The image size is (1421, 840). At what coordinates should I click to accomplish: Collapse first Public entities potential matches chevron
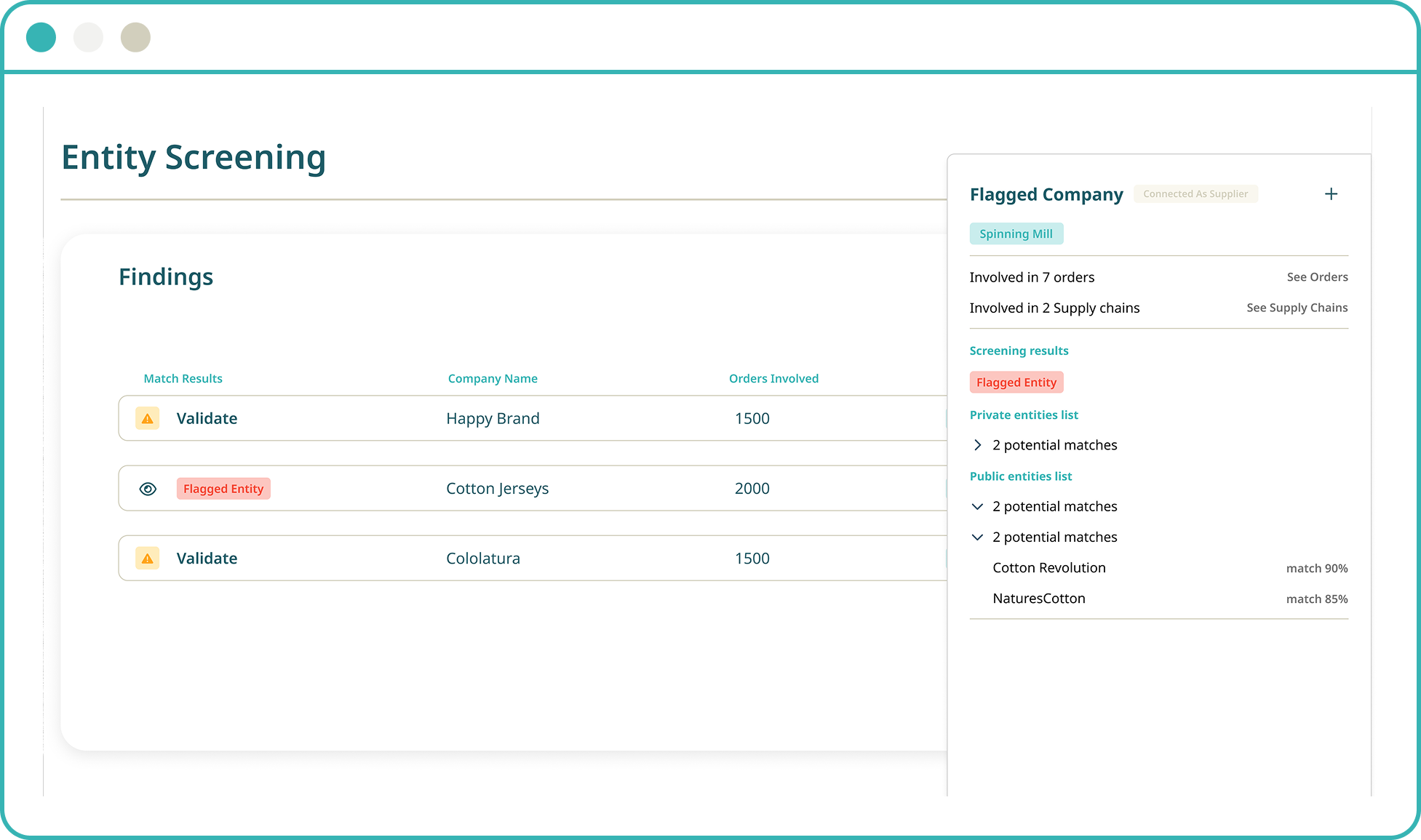(977, 507)
